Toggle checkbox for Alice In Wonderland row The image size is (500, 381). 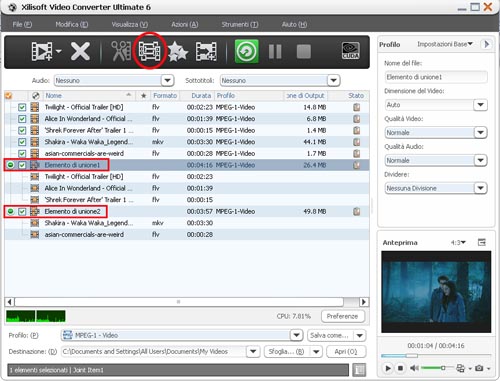pos(22,119)
